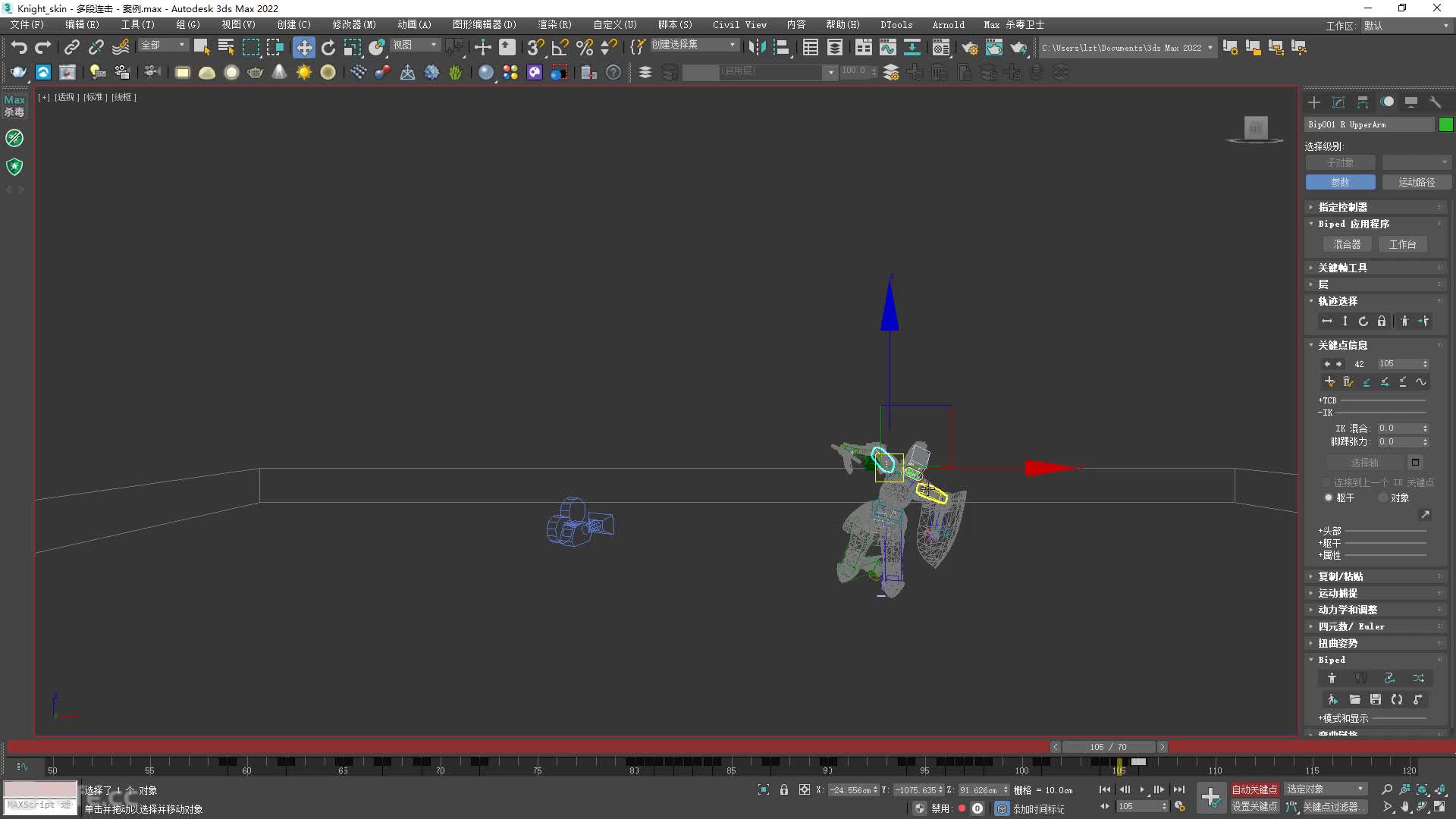Open the 渲染(R) menu

554,25
